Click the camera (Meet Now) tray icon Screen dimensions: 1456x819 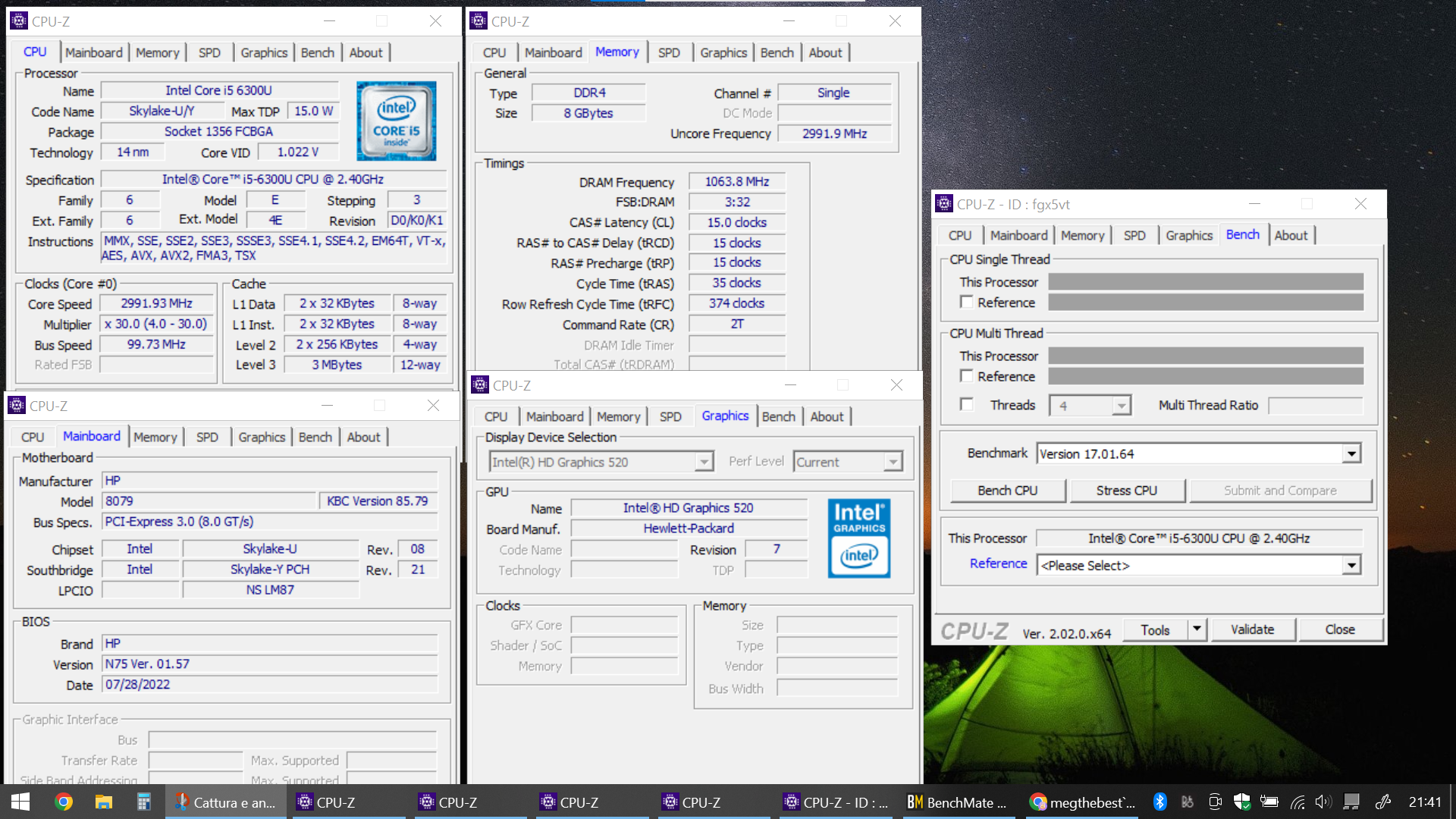1215,802
